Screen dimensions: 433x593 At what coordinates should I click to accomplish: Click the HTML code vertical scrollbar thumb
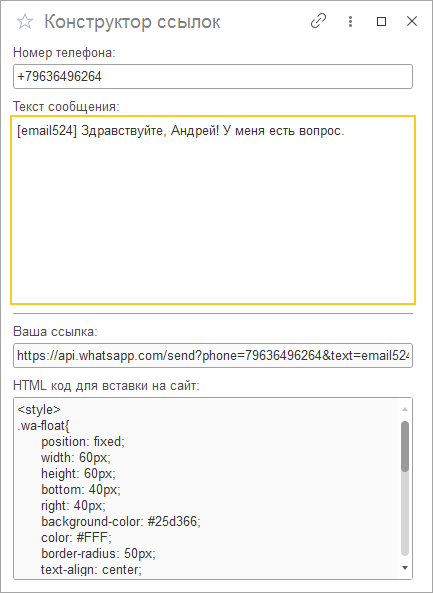405,447
